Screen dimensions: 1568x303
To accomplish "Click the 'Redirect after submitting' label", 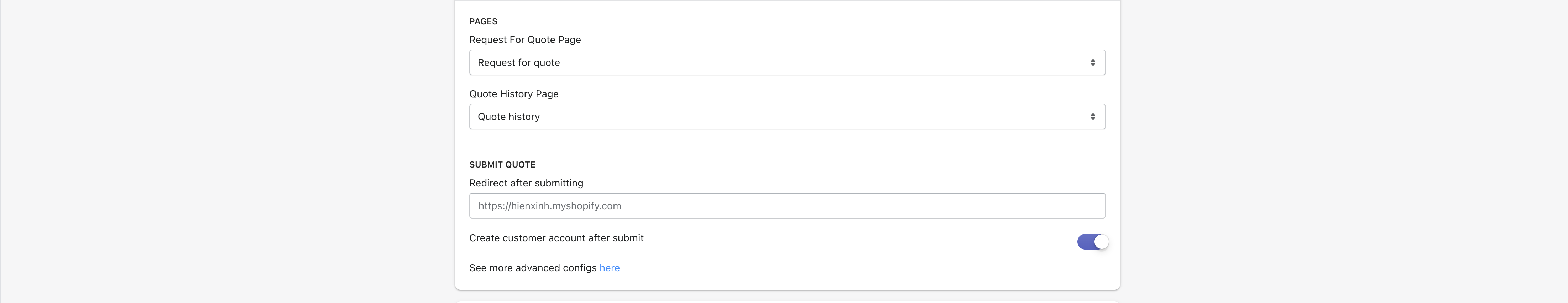I will pyautogui.click(x=526, y=183).
